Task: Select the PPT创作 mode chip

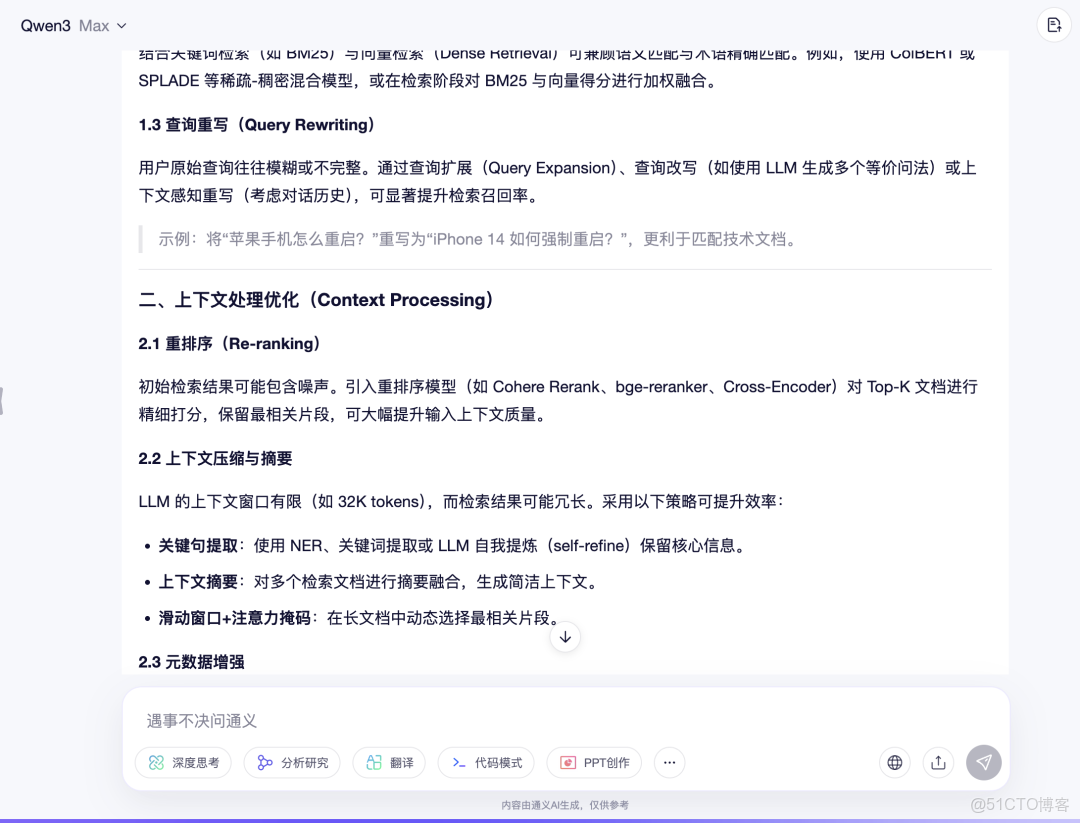Action: (594, 762)
